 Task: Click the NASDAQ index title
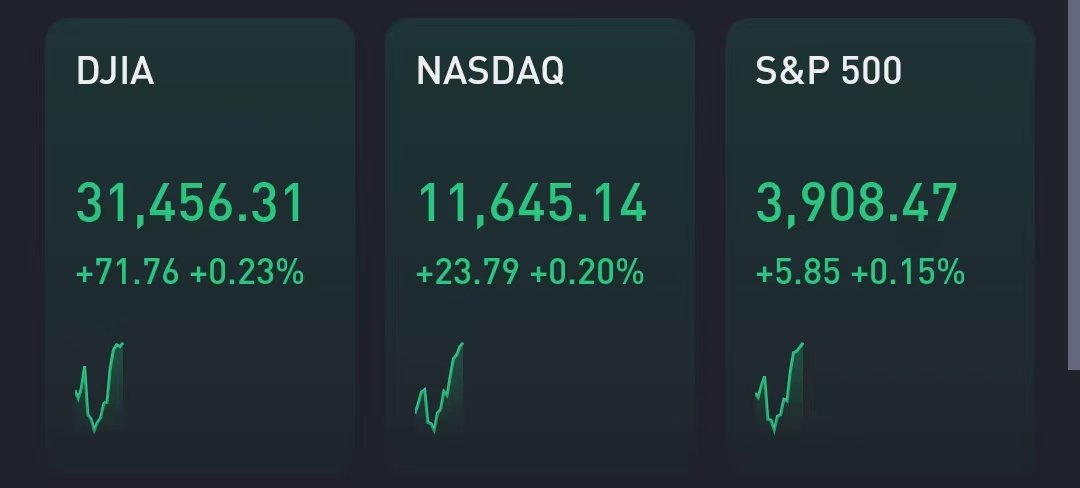[490, 72]
